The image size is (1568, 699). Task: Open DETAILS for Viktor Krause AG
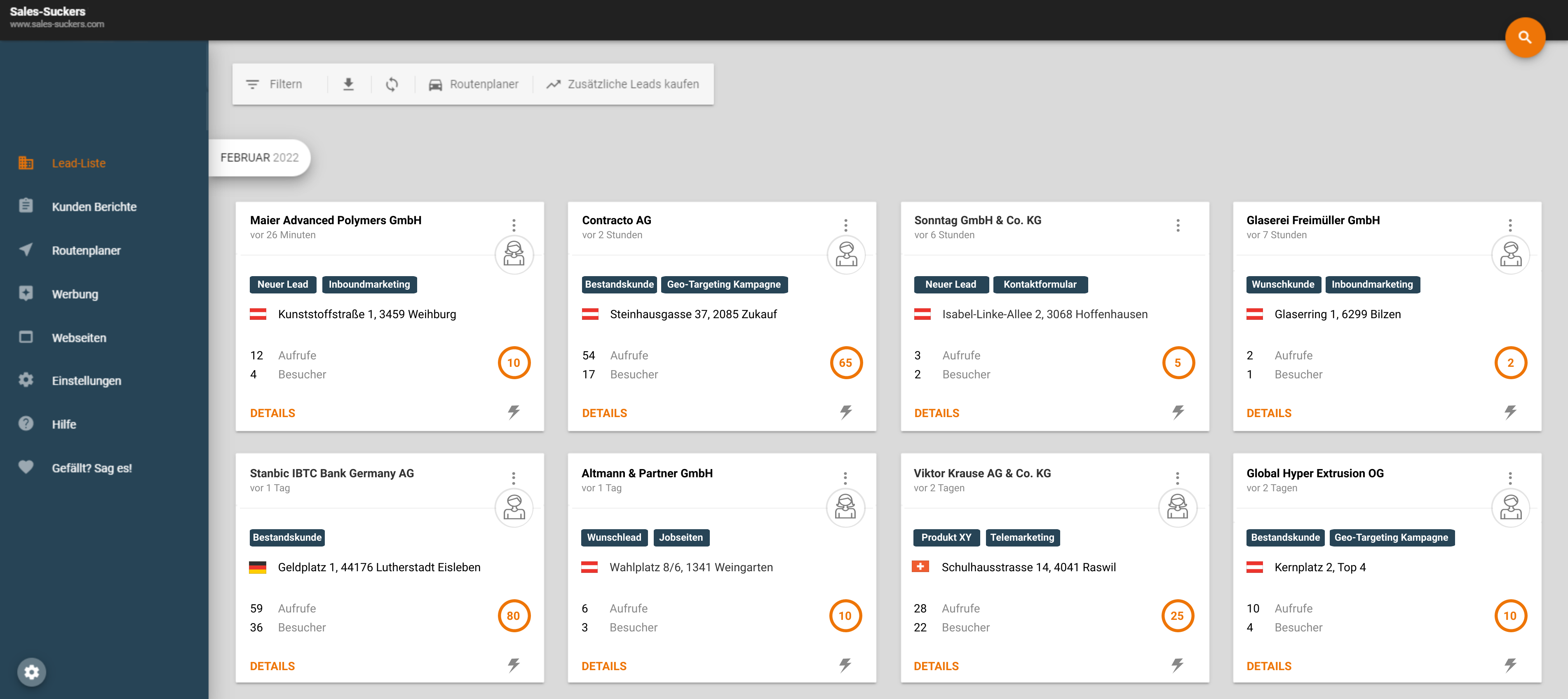(x=936, y=666)
